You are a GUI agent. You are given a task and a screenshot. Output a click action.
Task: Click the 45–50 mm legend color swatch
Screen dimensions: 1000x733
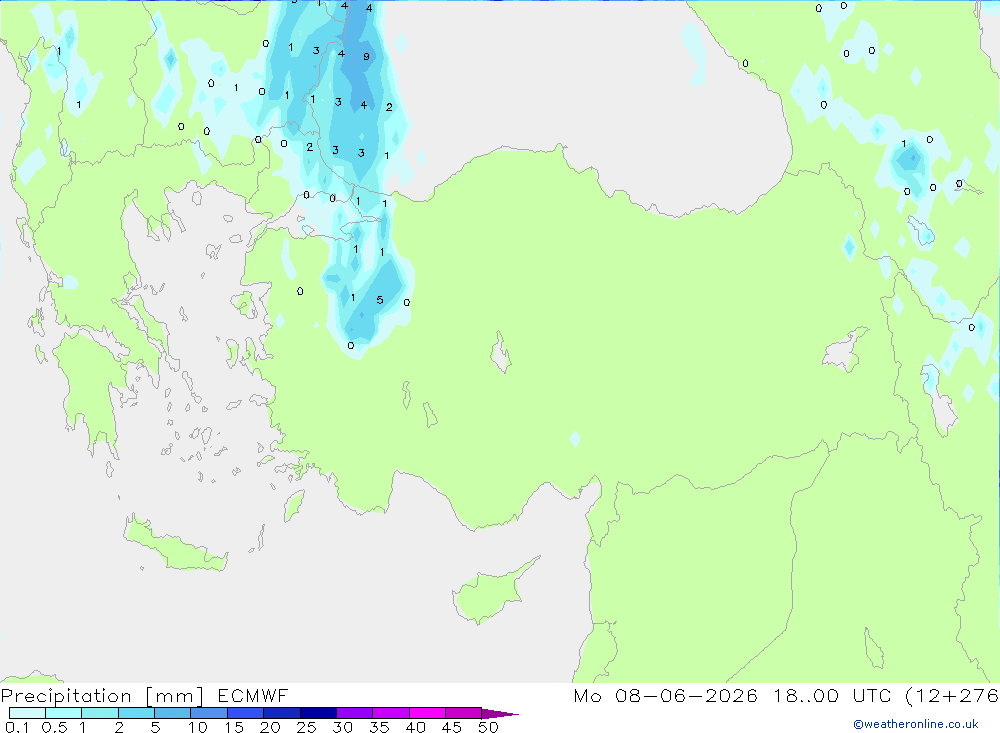pos(464,713)
